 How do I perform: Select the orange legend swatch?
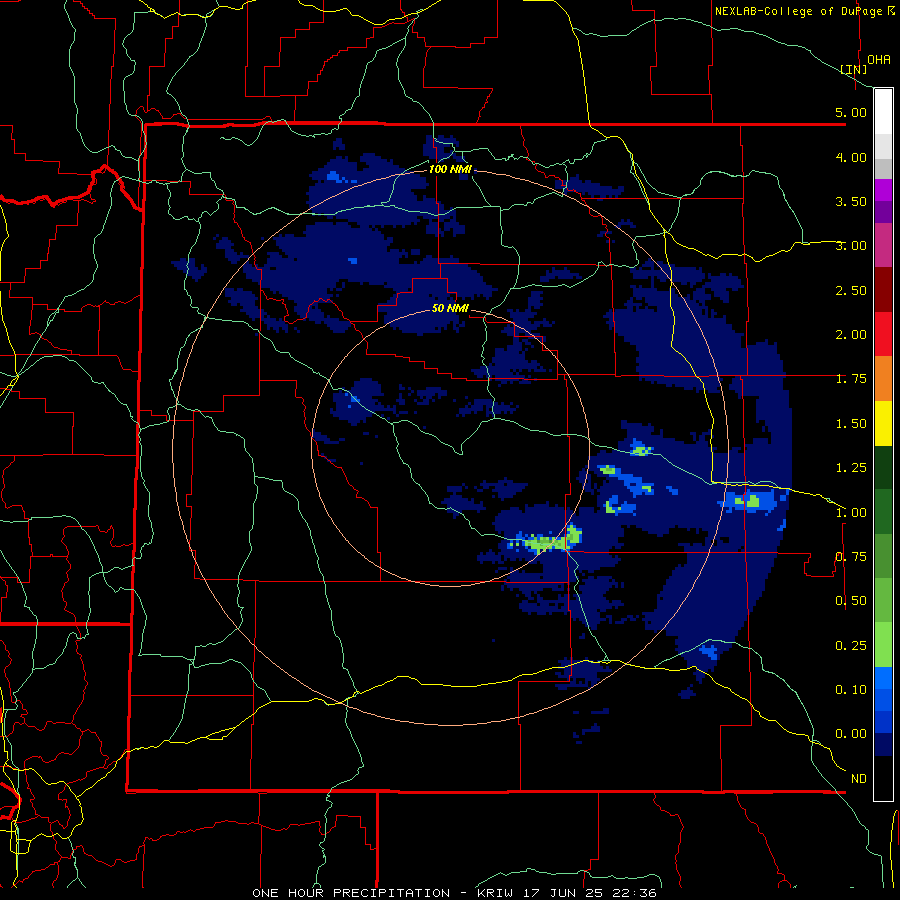click(x=883, y=379)
